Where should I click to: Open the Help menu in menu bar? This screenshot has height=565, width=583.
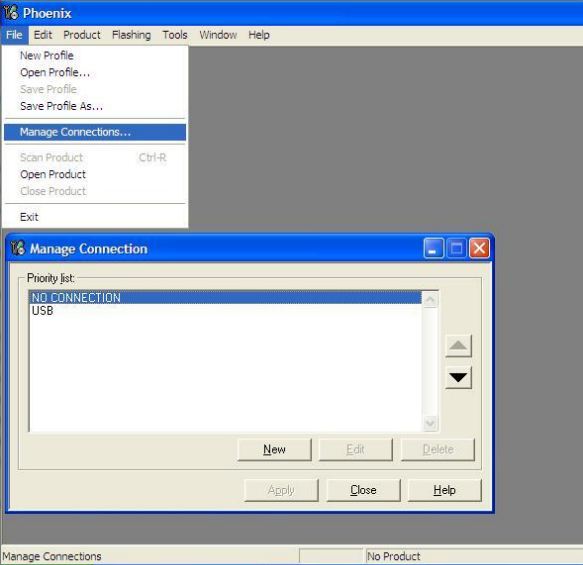click(x=259, y=35)
